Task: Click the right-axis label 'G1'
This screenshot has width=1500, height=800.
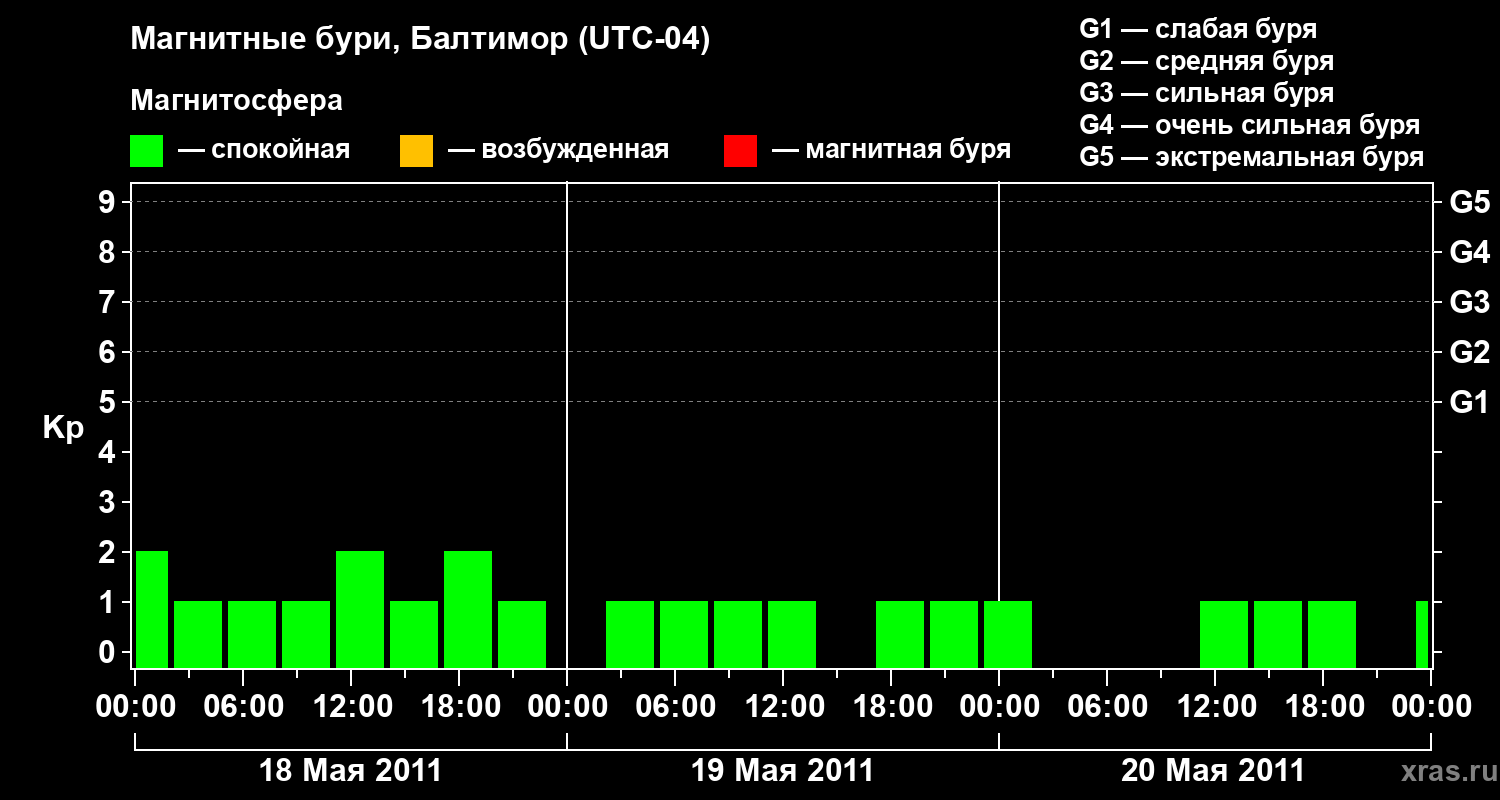Action: pos(1470,402)
